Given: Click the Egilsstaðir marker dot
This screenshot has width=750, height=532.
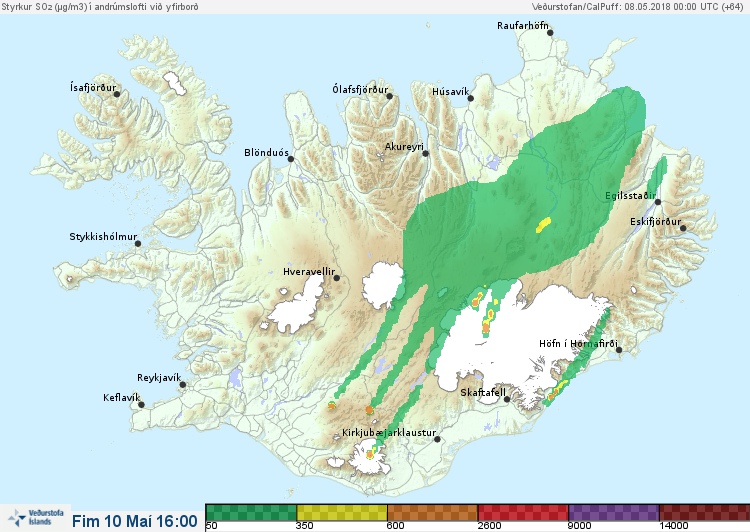Looking at the screenshot, I should [658, 202].
